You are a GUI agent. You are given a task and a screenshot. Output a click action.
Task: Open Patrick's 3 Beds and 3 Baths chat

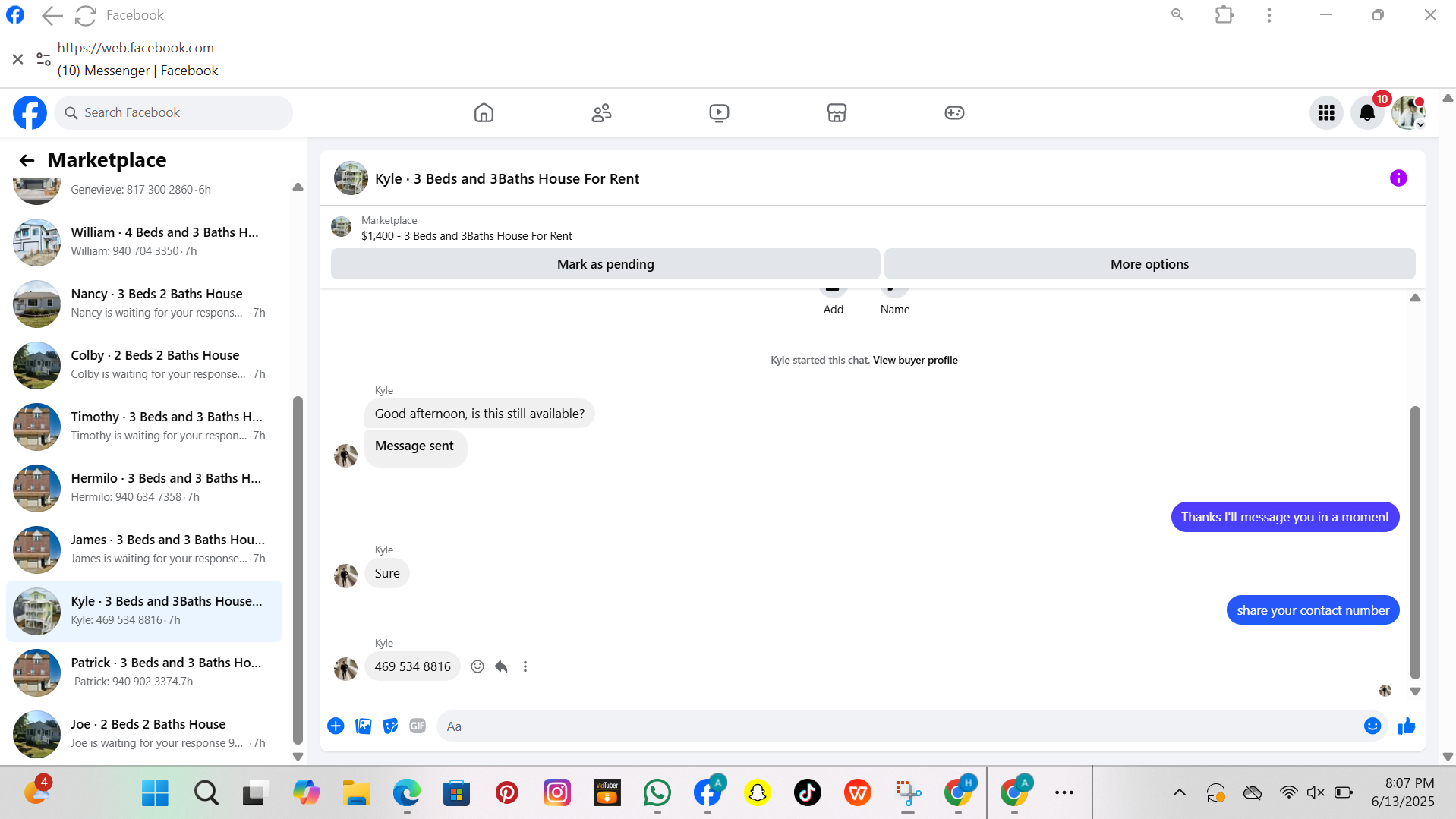[x=144, y=673]
